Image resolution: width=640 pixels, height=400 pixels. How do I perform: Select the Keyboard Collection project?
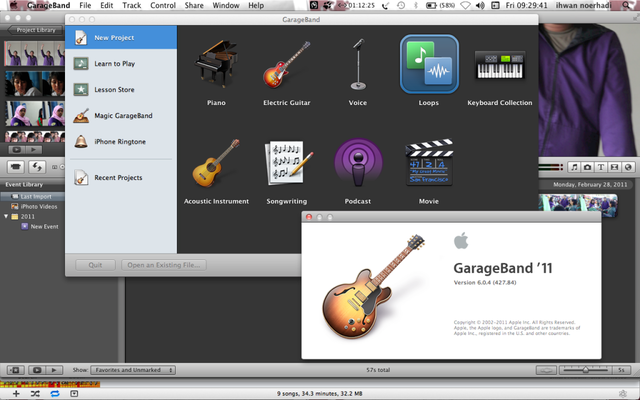(500, 65)
